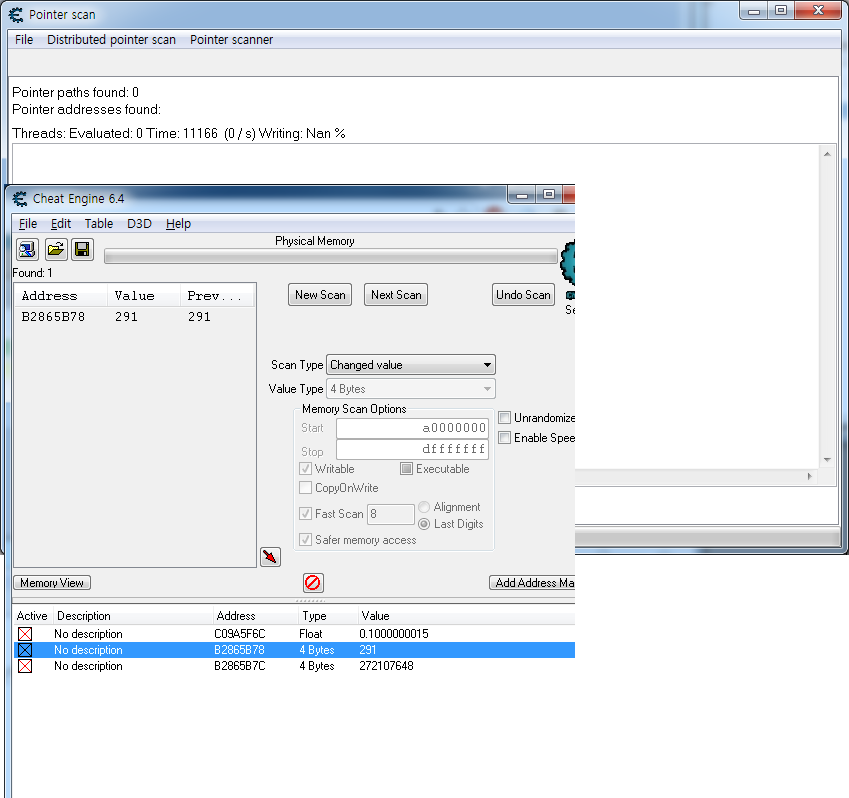Open Cheat Engine File menu
The height and width of the screenshot is (798, 849).
point(28,224)
